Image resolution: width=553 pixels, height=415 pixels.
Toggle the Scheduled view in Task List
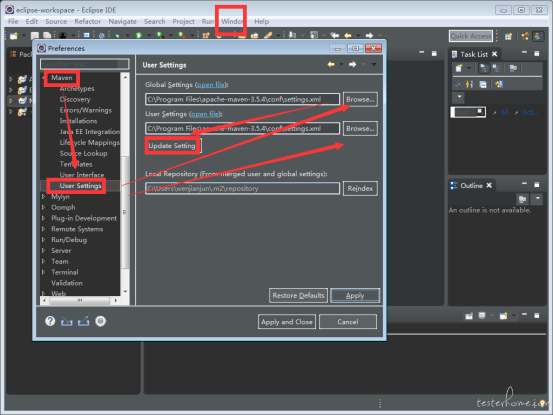[x=497, y=68]
